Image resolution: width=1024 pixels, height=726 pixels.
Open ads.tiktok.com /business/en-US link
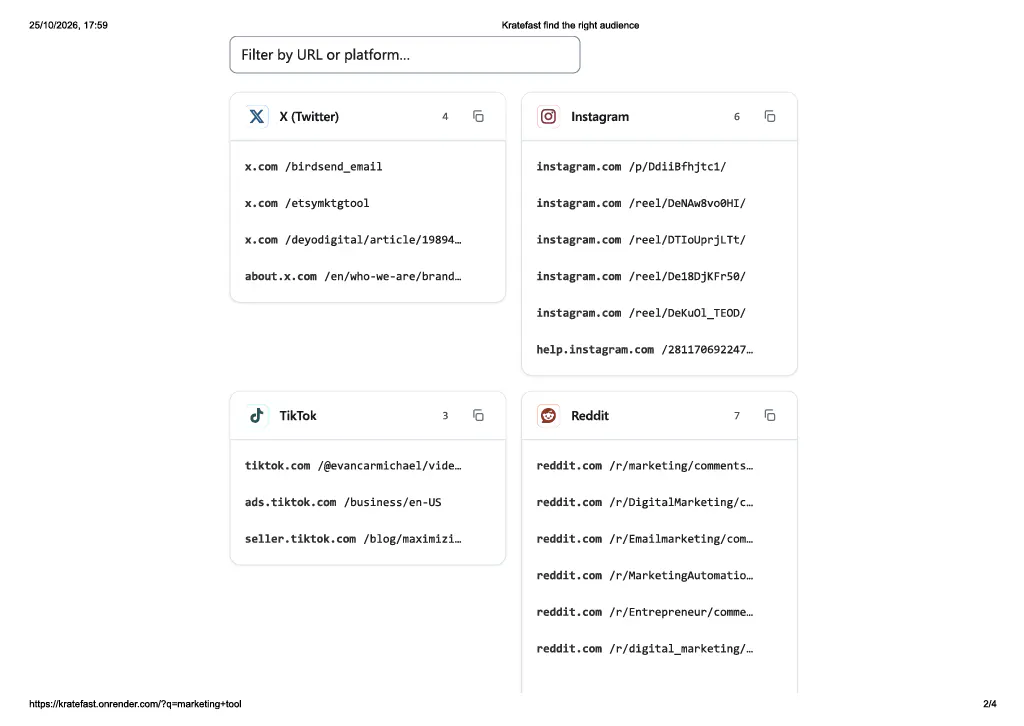[x=343, y=502]
